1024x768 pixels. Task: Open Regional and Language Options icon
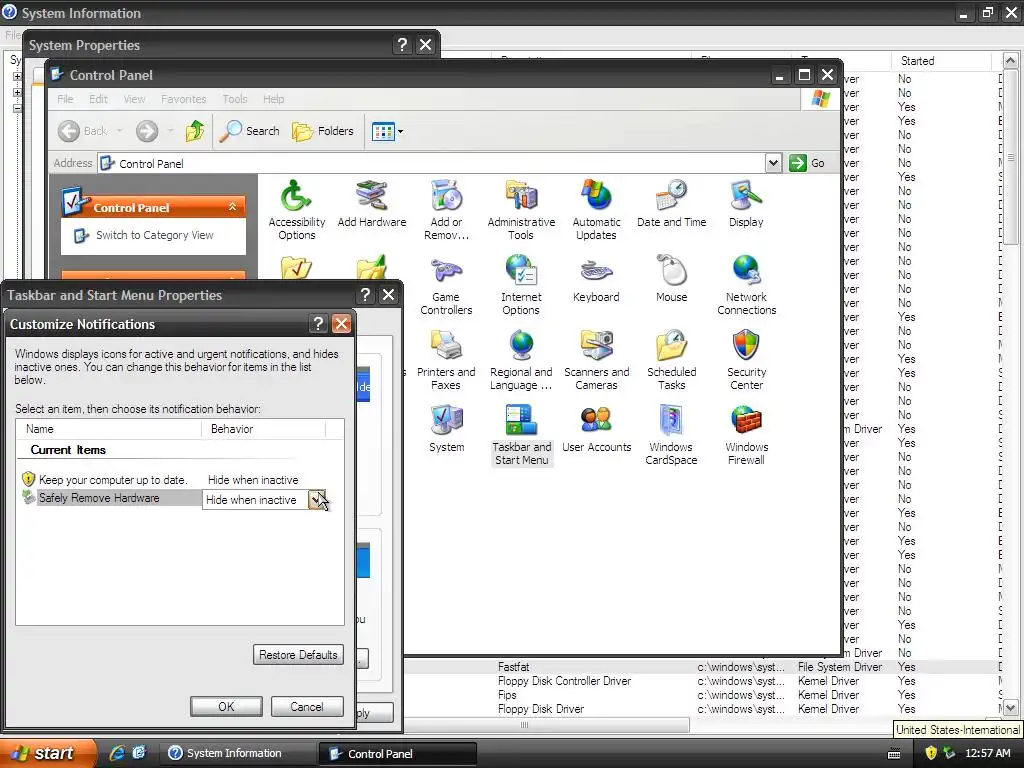coord(521,360)
